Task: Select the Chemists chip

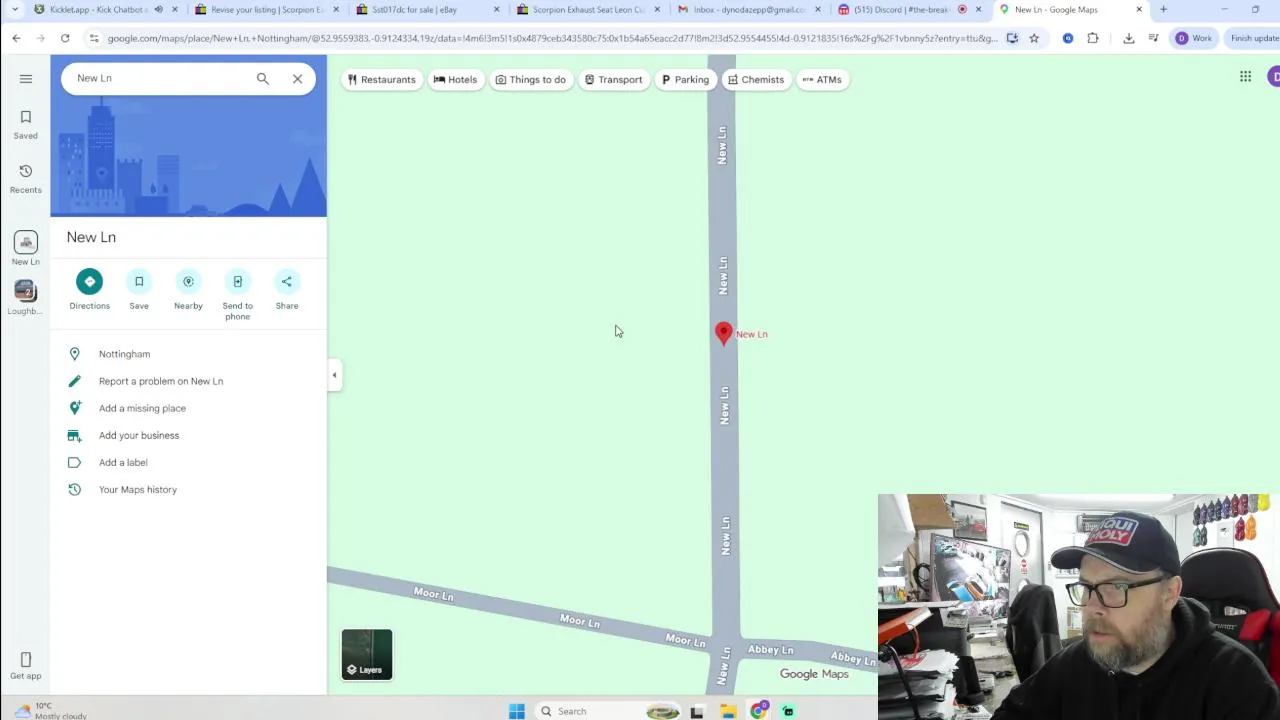Action: (756, 79)
